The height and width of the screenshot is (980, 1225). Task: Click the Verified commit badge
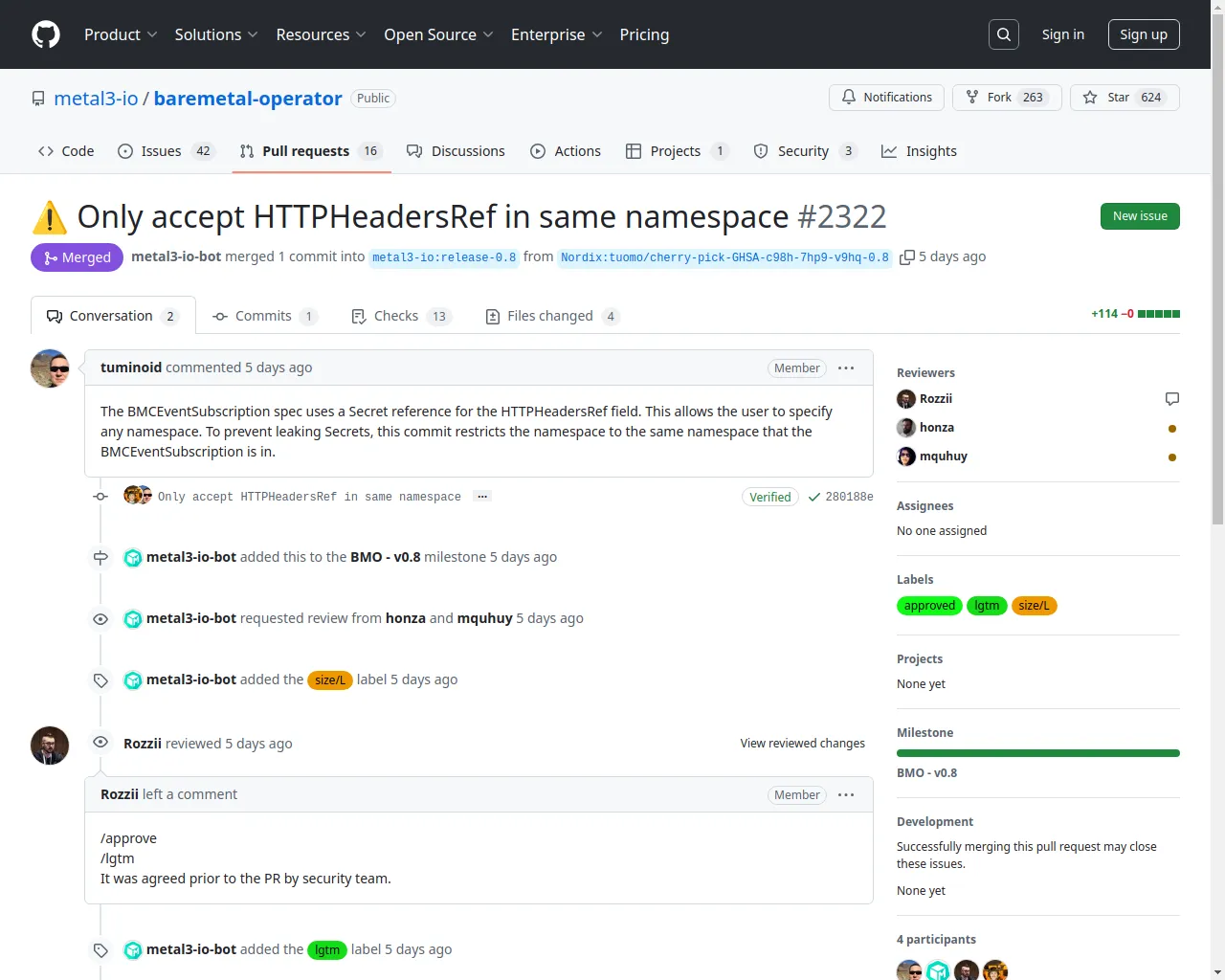tap(770, 497)
